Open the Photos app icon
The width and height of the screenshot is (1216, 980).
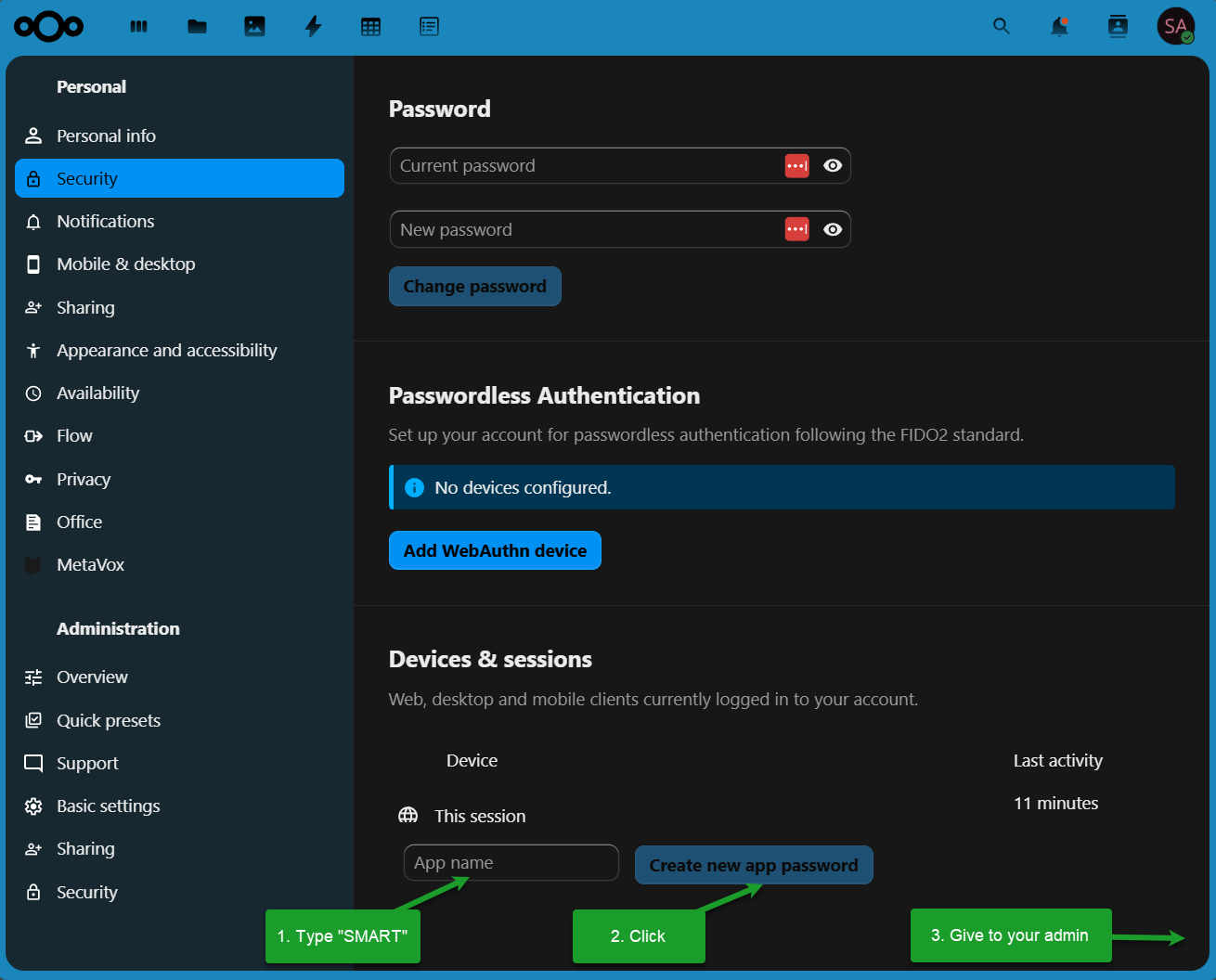pyautogui.click(x=254, y=27)
